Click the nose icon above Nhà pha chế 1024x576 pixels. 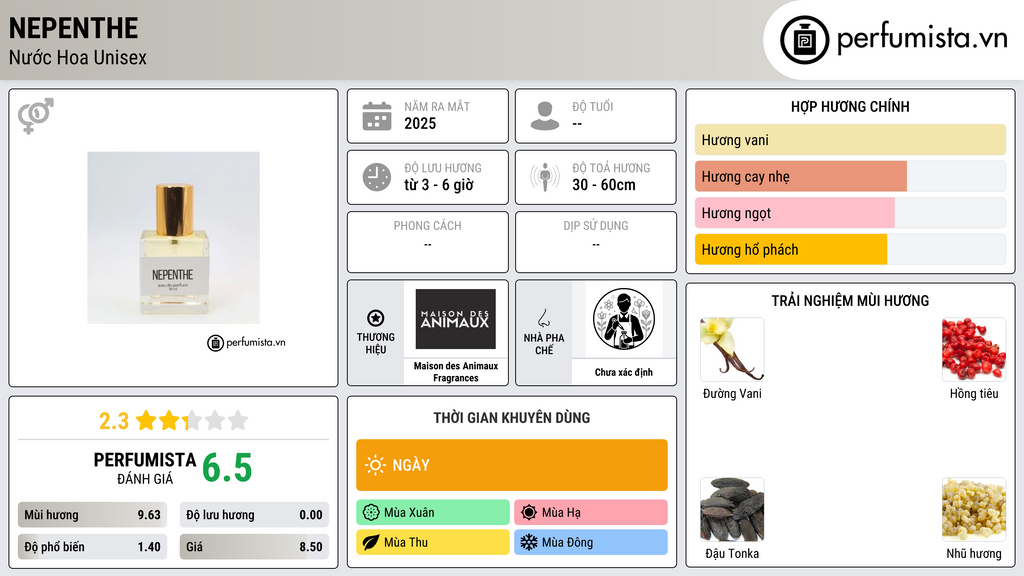coord(543,318)
